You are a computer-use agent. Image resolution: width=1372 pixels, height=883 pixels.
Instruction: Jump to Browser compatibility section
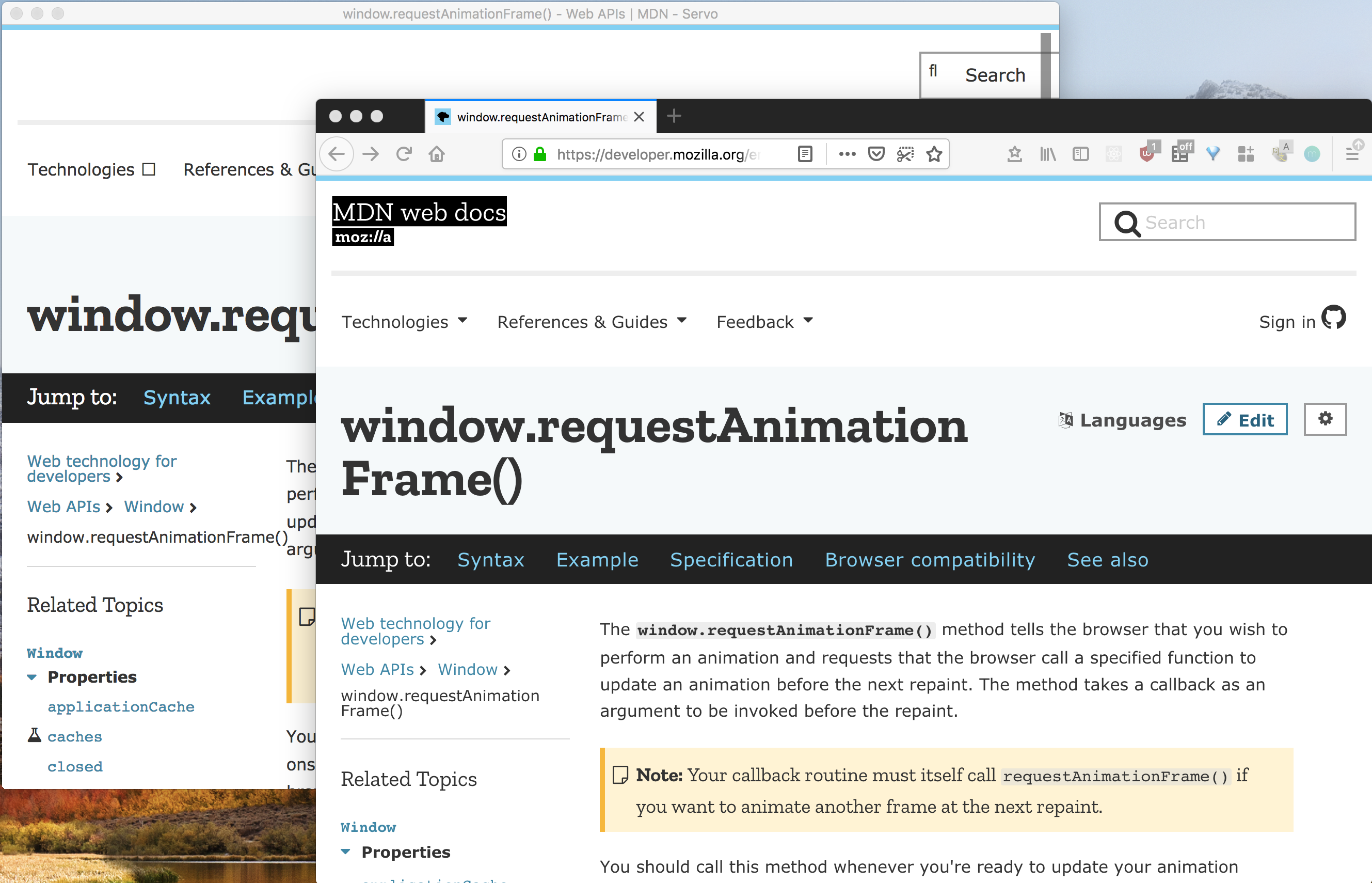click(930, 560)
